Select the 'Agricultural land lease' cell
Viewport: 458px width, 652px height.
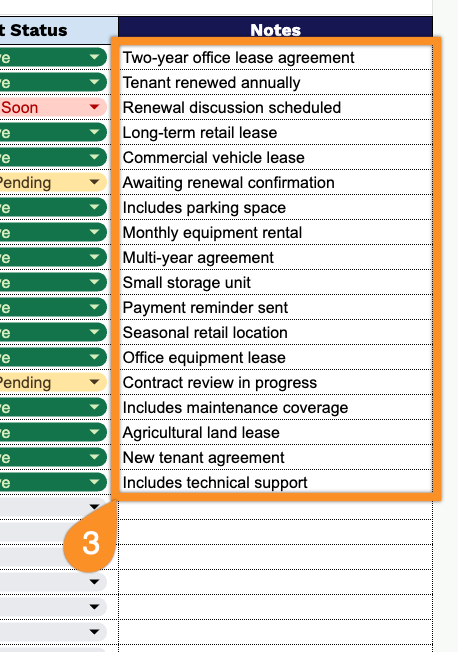pos(275,432)
